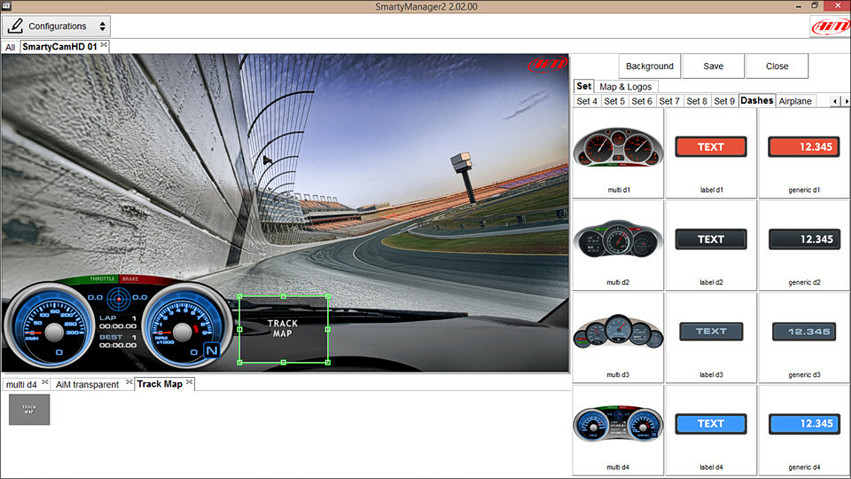Save the overlay configuration
Viewport: 851px width, 479px height.
coord(713,66)
